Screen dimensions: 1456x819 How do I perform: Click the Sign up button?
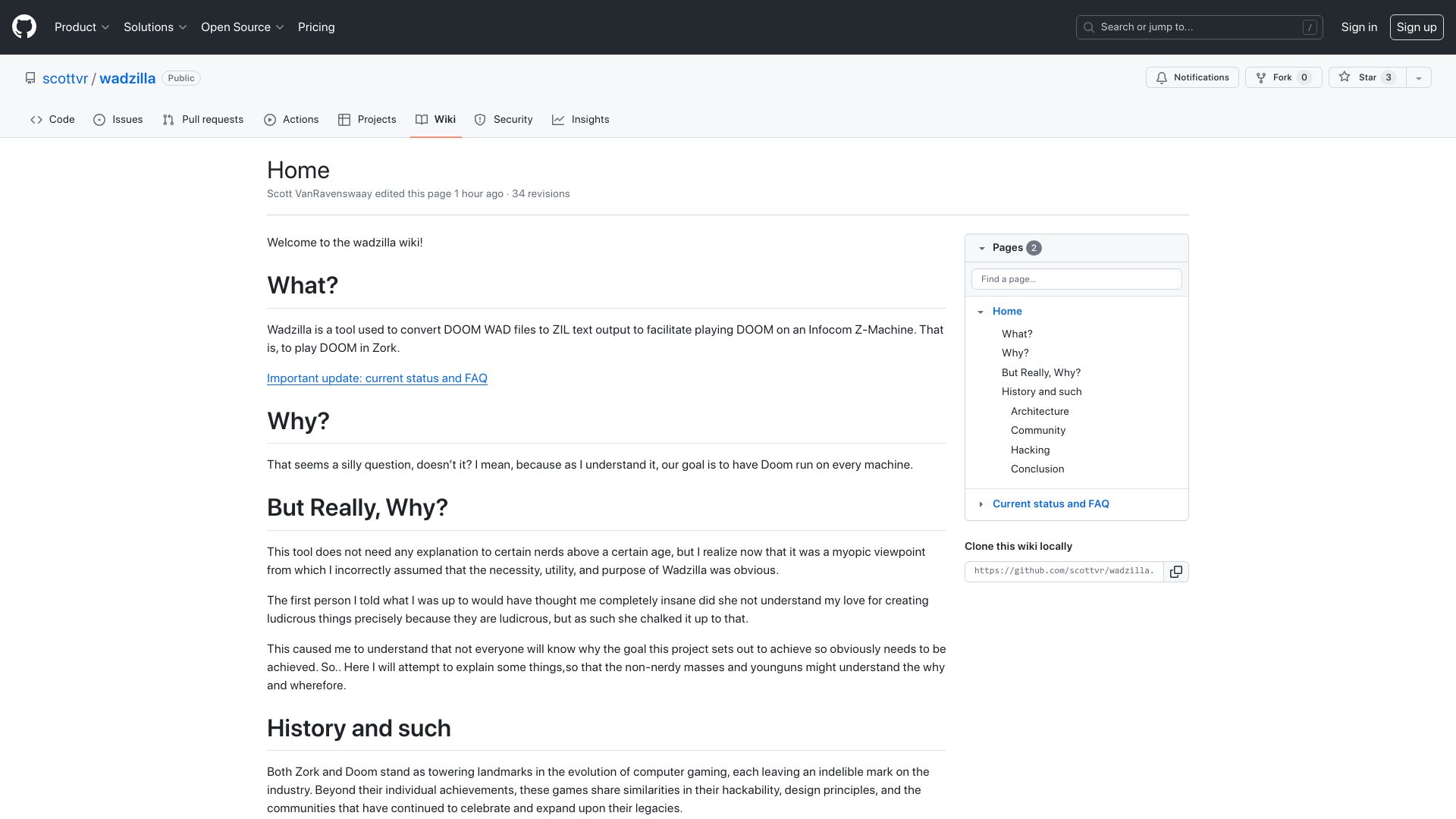(1417, 27)
